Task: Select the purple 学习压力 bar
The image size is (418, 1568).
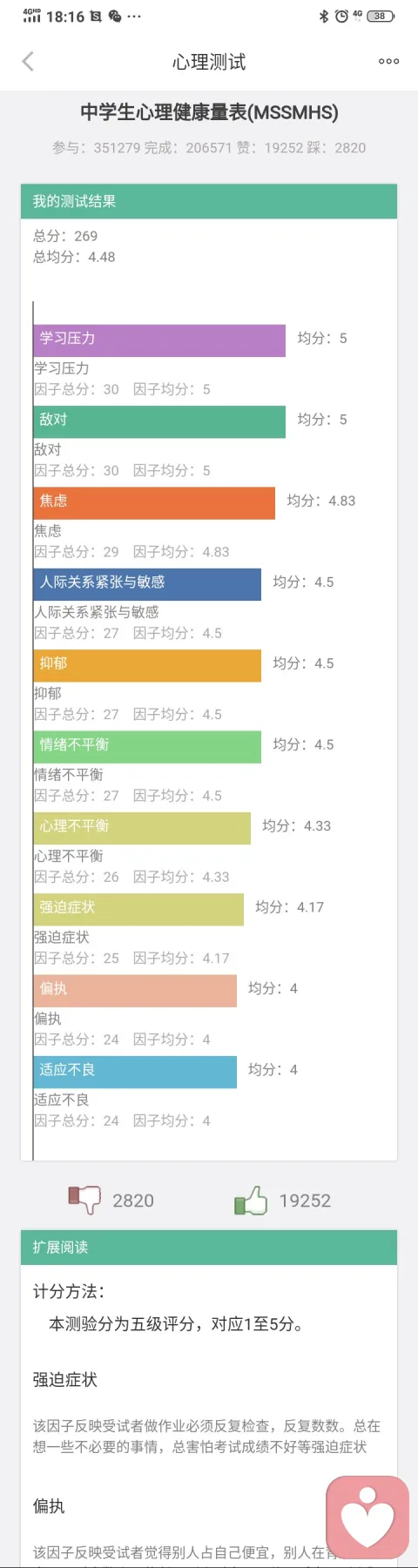Action: 159,340
